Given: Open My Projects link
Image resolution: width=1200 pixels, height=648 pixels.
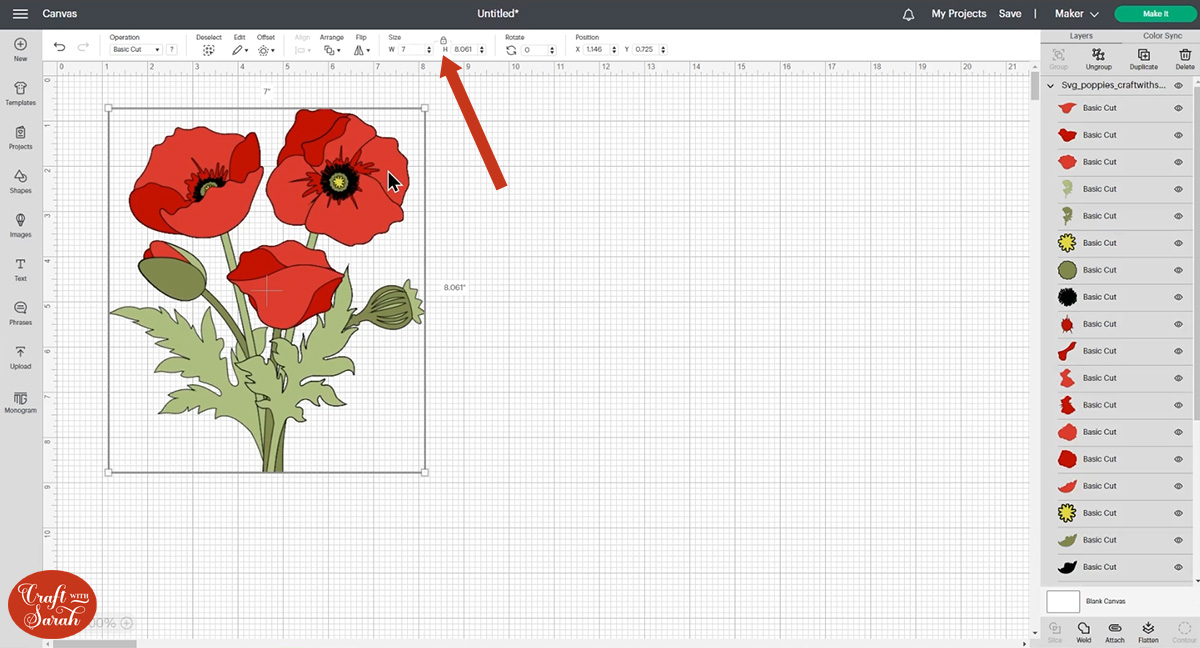Looking at the screenshot, I should 958,14.
